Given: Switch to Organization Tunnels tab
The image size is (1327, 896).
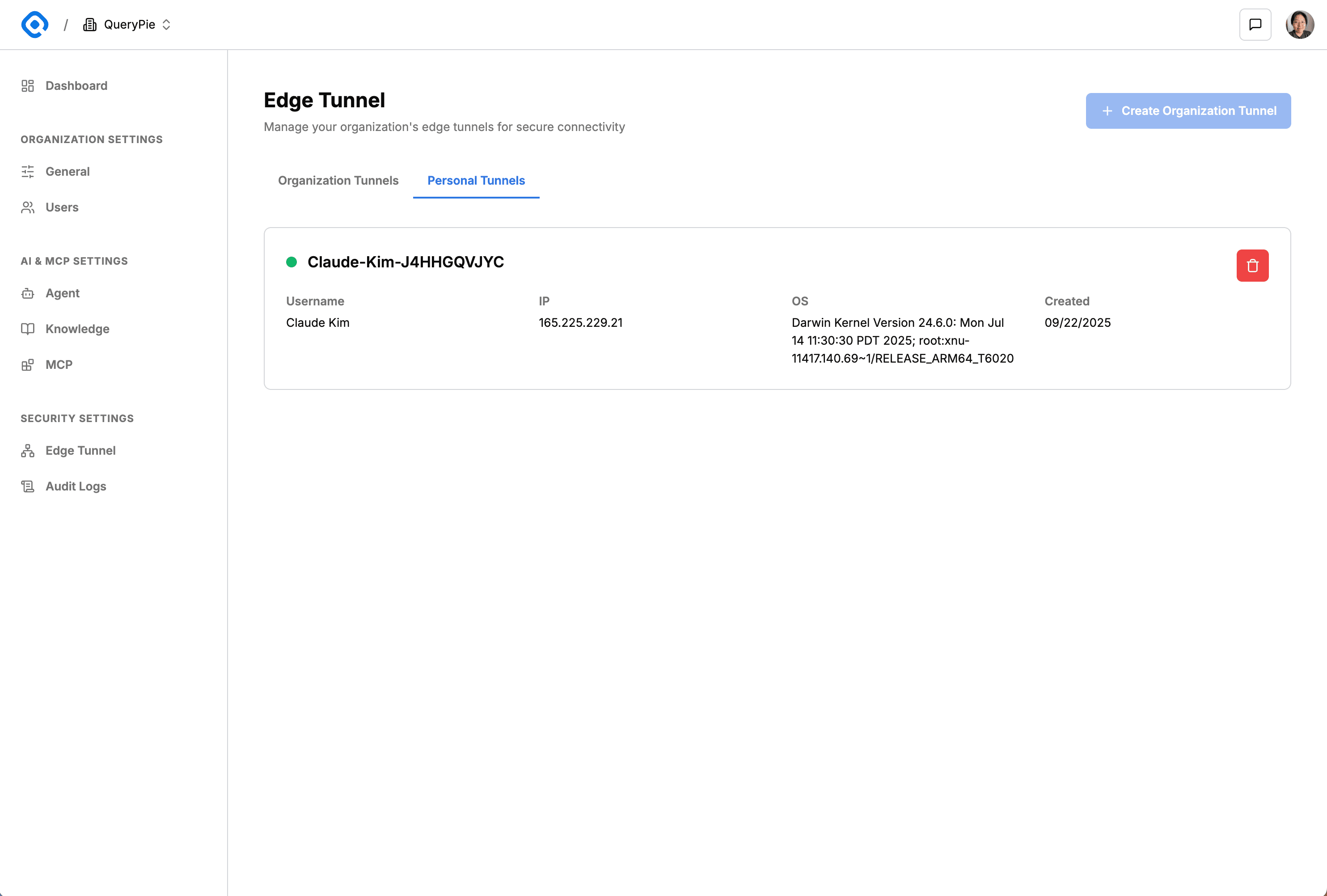Looking at the screenshot, I should click(338, 181).
